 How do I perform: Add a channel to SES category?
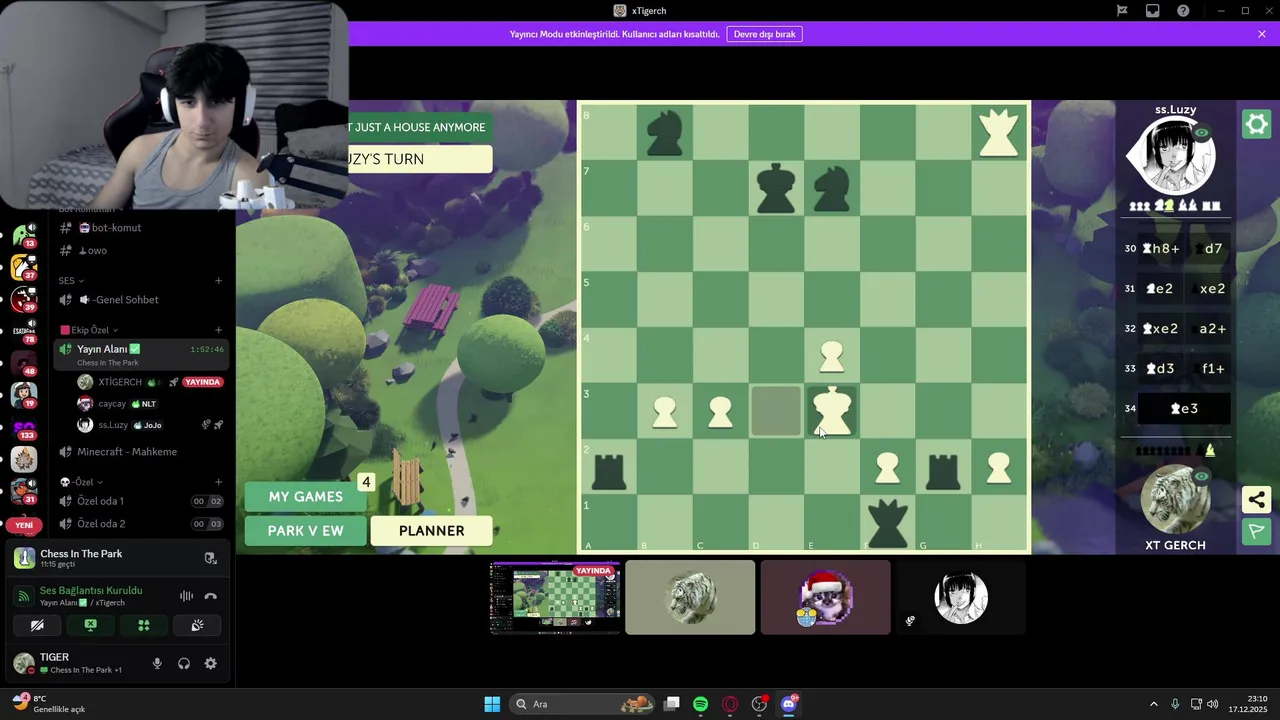click(218, 281)
